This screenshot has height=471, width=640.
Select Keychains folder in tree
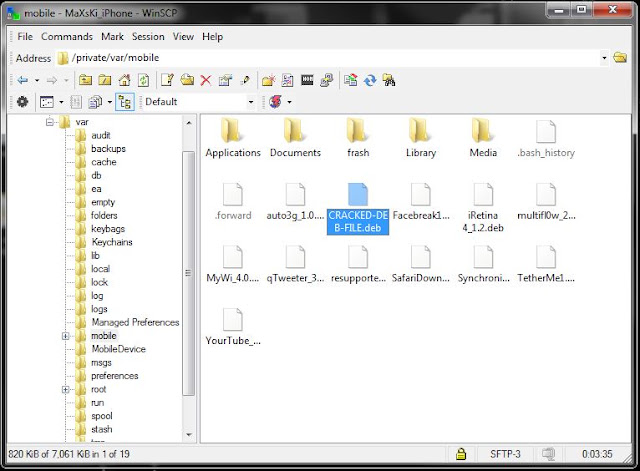click(x=112, y=242)
